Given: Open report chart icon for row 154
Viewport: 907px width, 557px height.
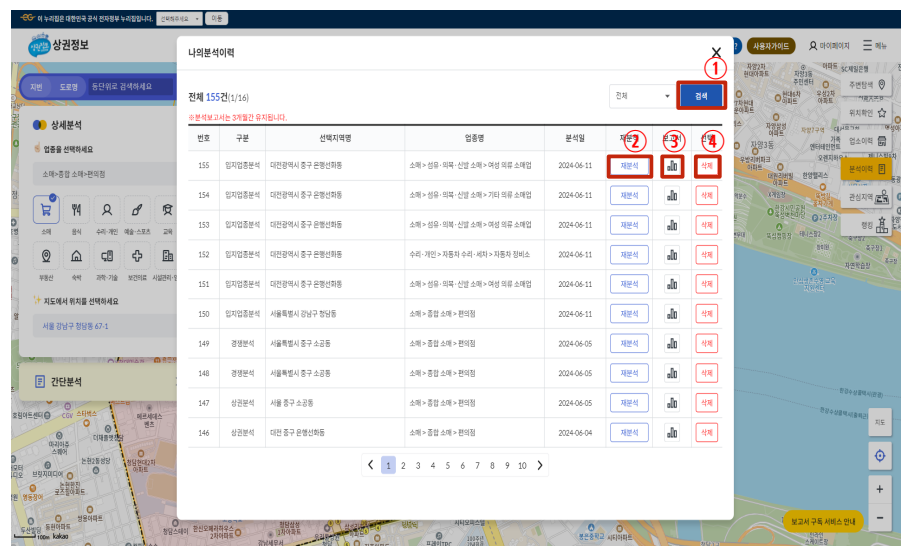Looking at the screenshot, I should tap(672, 195).
